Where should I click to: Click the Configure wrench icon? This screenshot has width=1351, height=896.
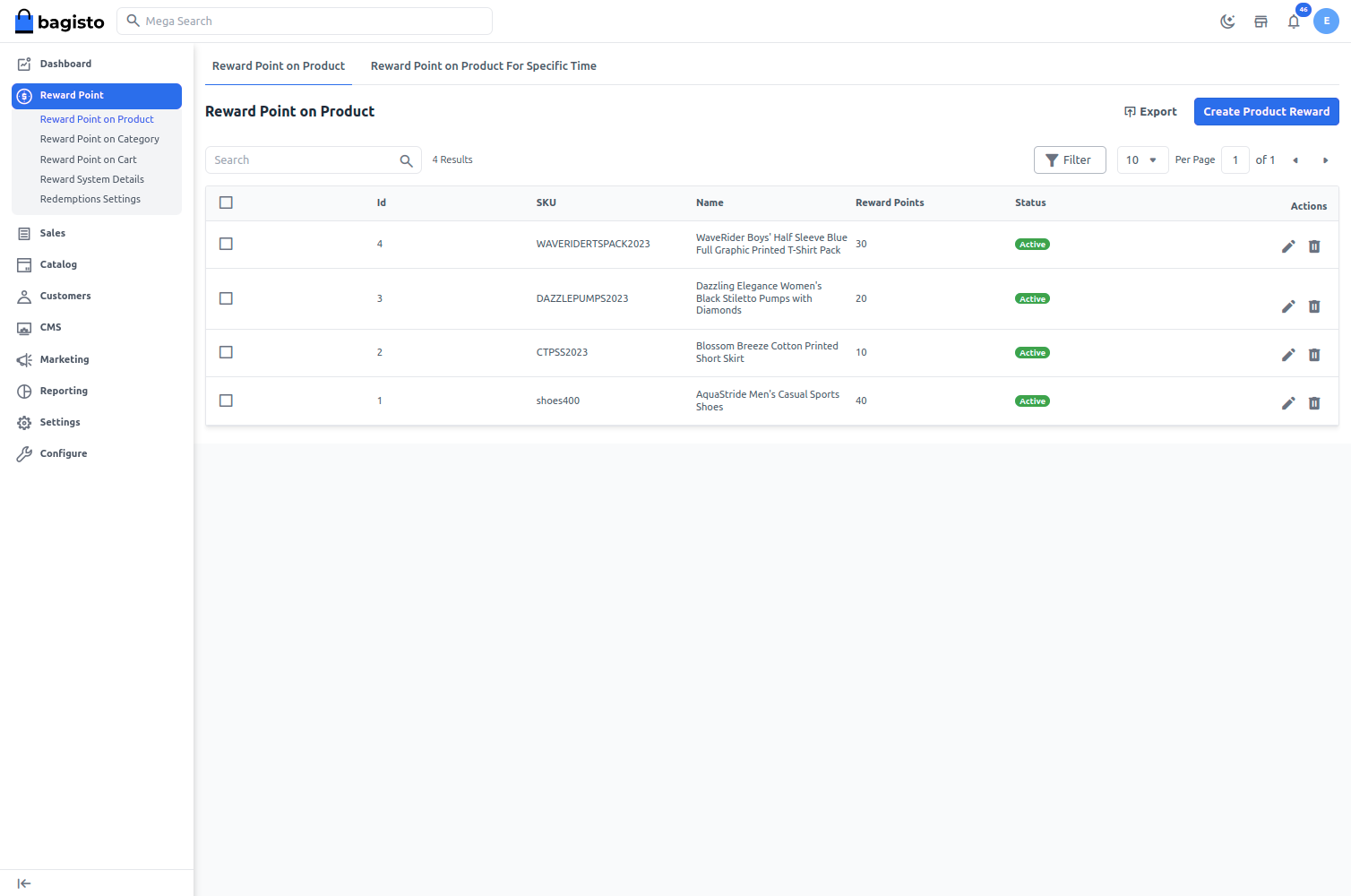(24, 453)
